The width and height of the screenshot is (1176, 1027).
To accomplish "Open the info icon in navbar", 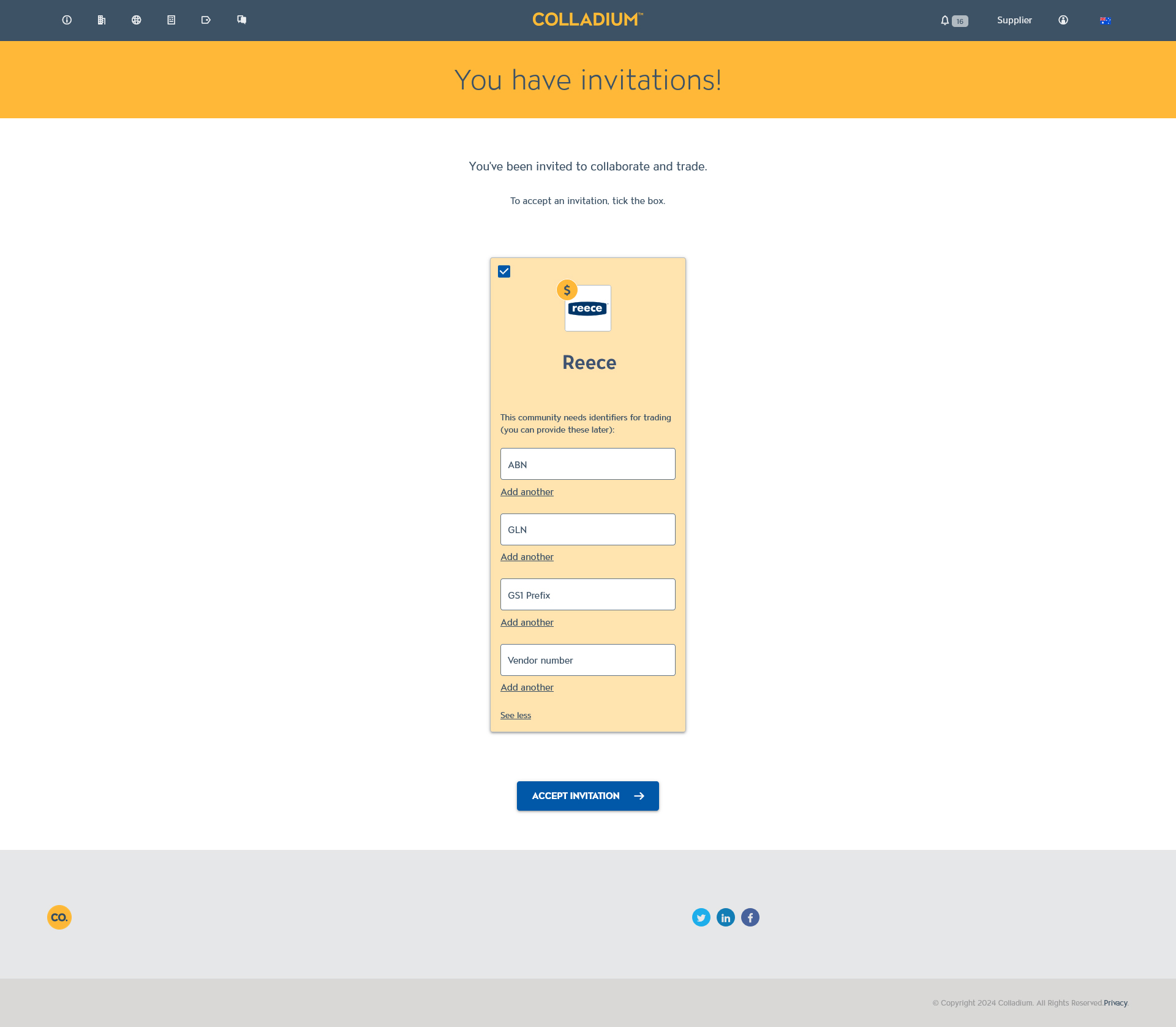I will tap(67, 20).
